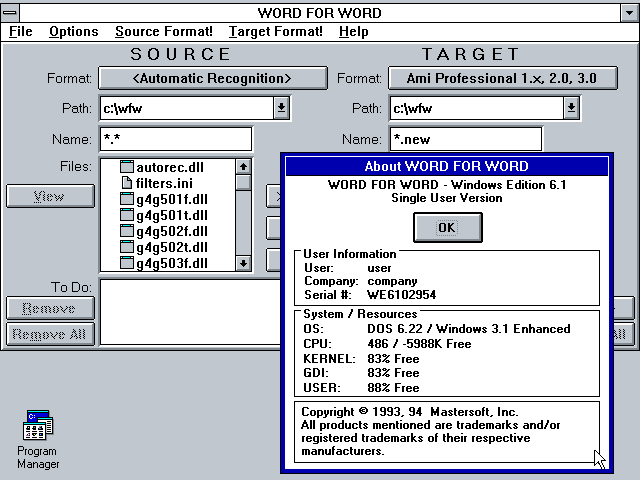This screenshot has height=480, width=640.
Task: Open the Target Format! menu
Action: tap(276, 31)
